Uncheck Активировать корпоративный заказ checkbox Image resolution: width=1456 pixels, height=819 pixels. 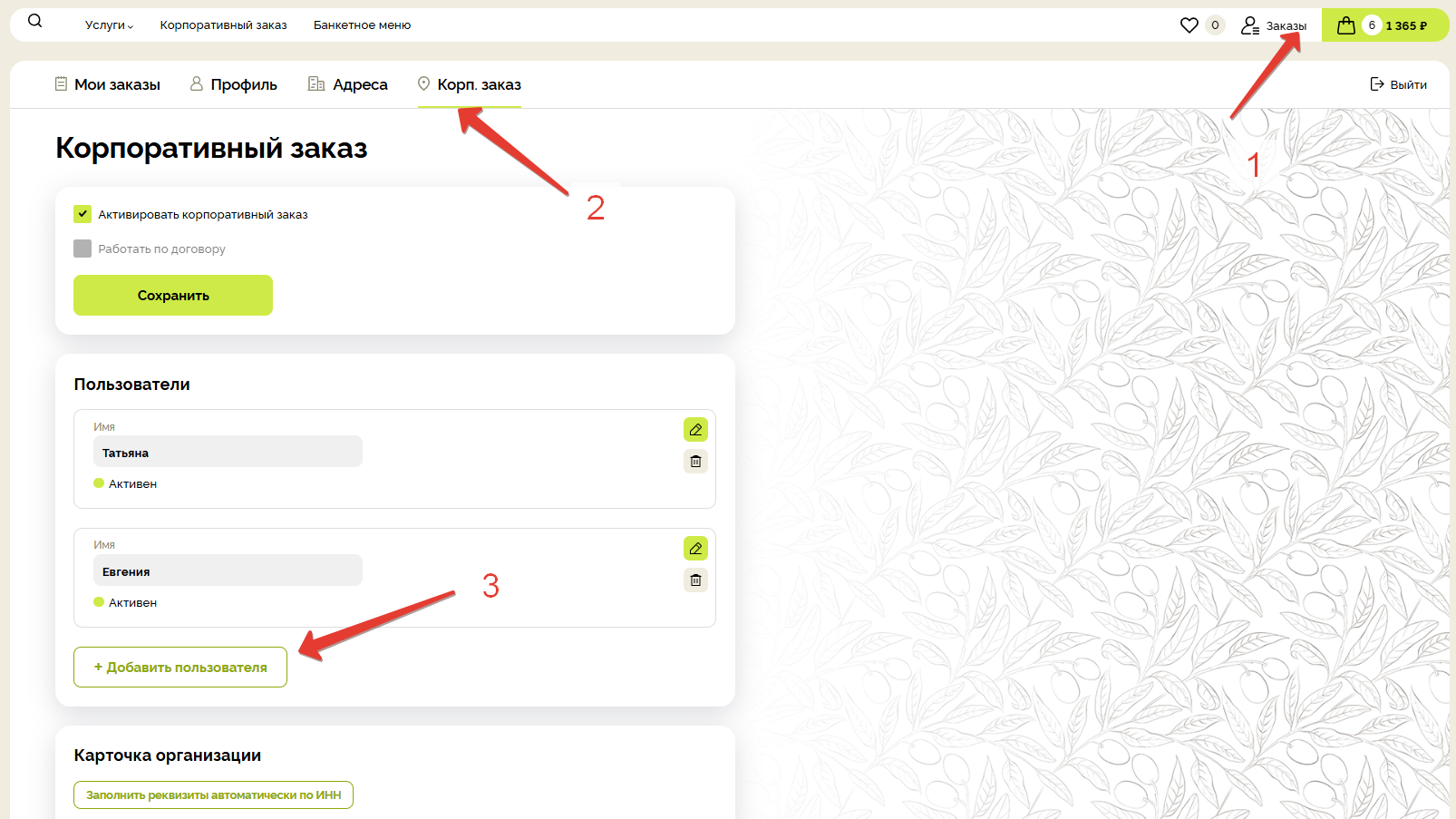83,214
